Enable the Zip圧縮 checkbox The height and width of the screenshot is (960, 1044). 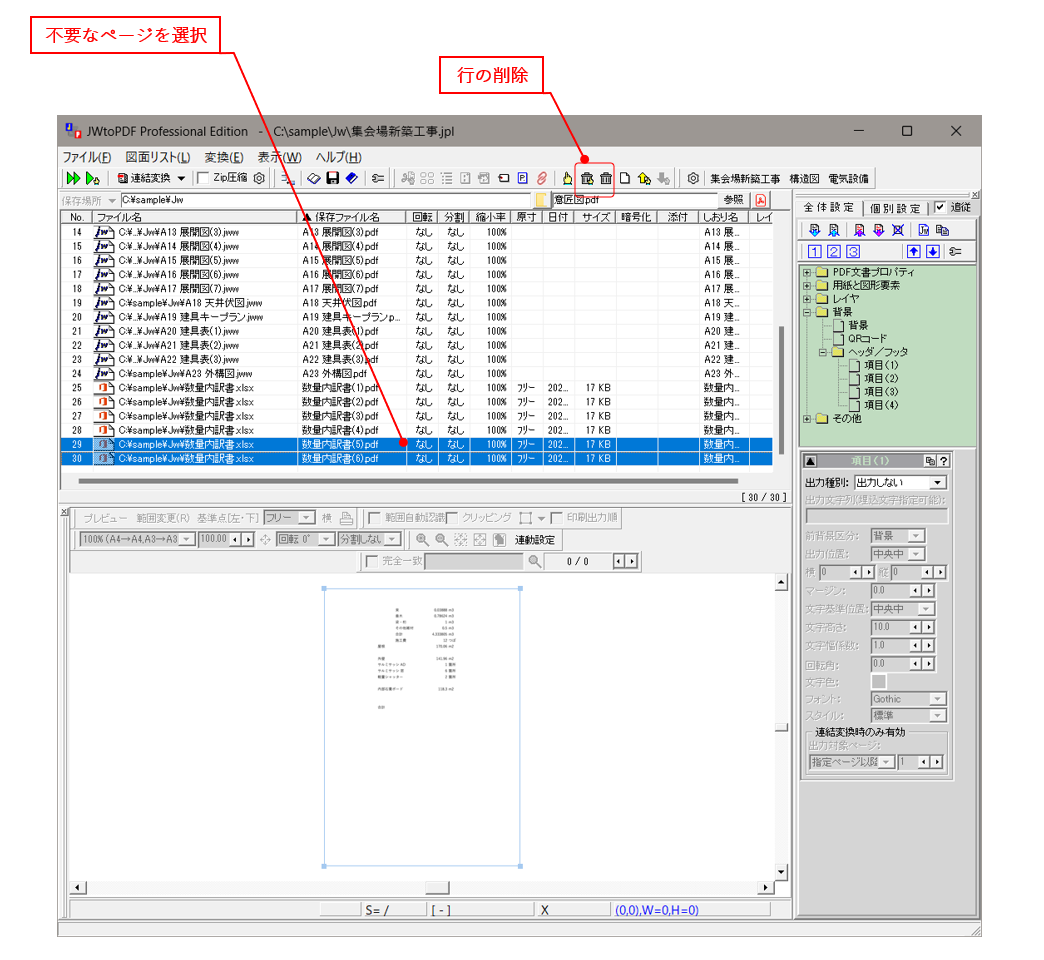203,178
